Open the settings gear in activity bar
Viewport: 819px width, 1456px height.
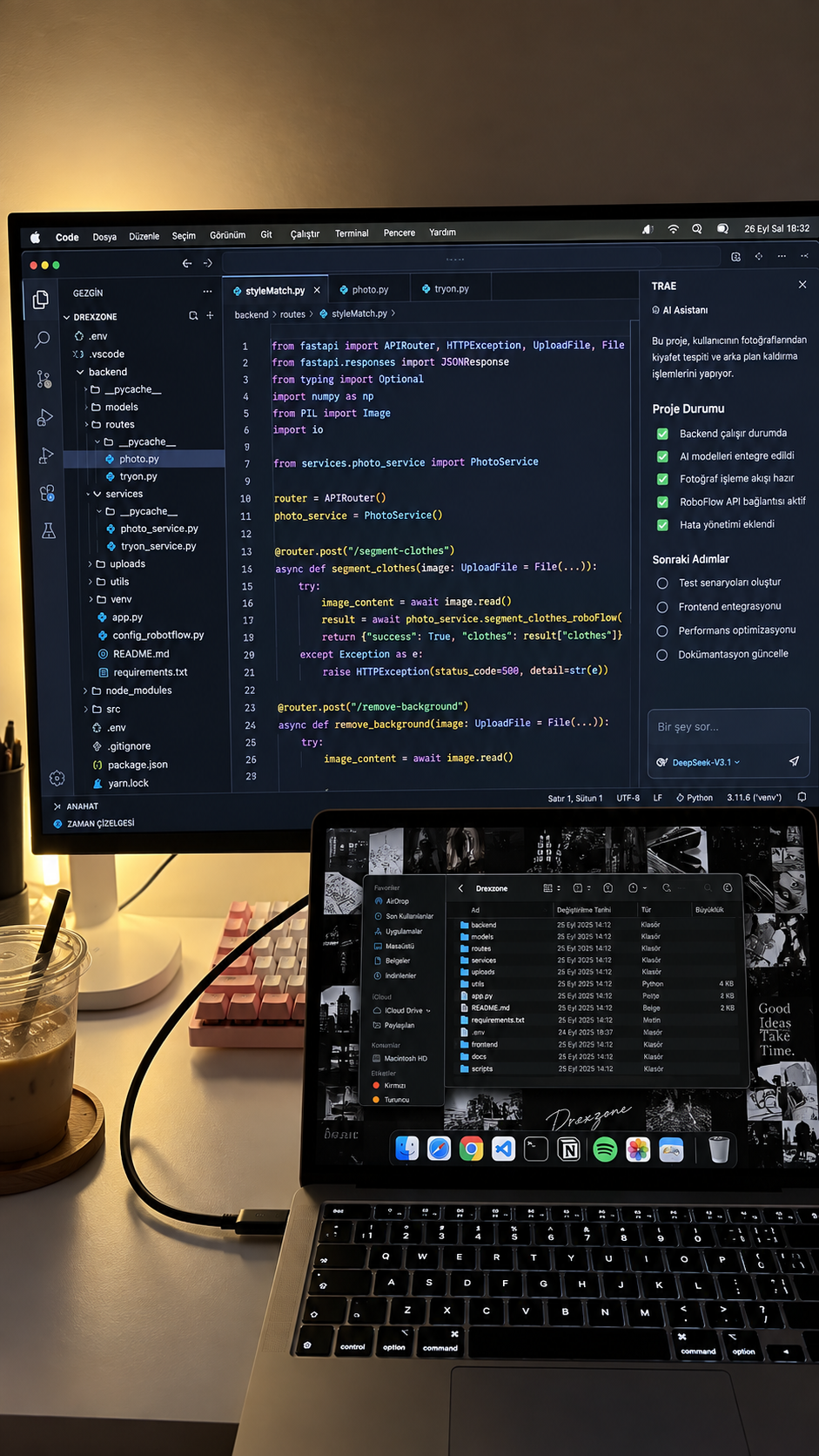[57, 779]
